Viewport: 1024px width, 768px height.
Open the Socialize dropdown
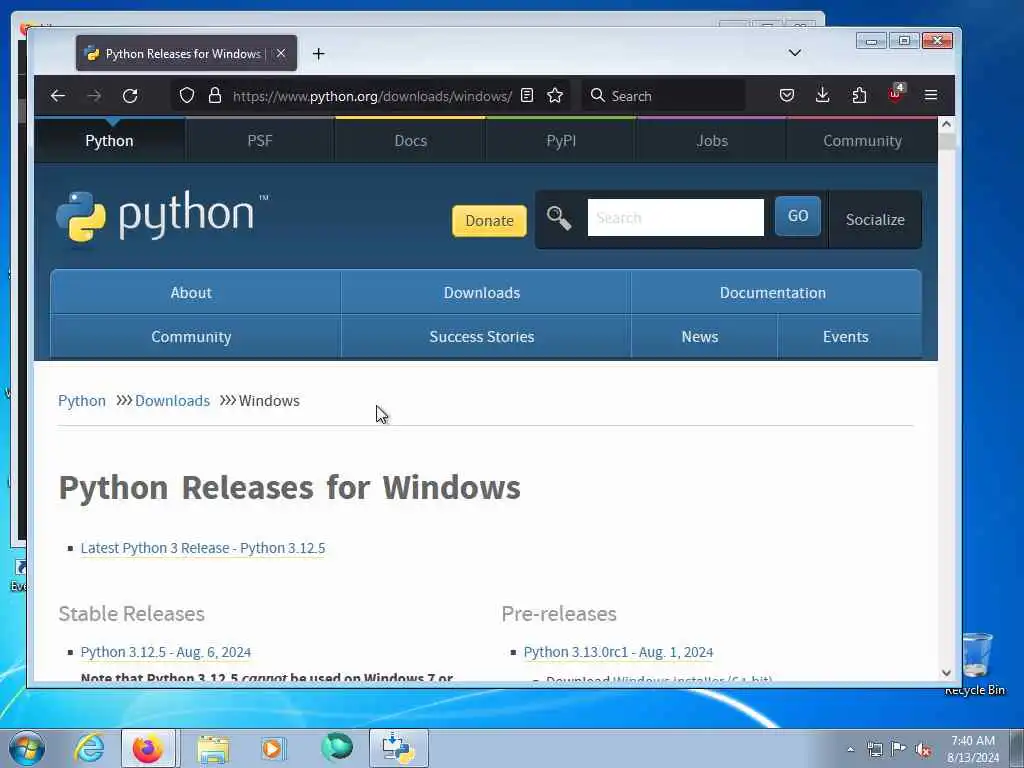[875, 219]
